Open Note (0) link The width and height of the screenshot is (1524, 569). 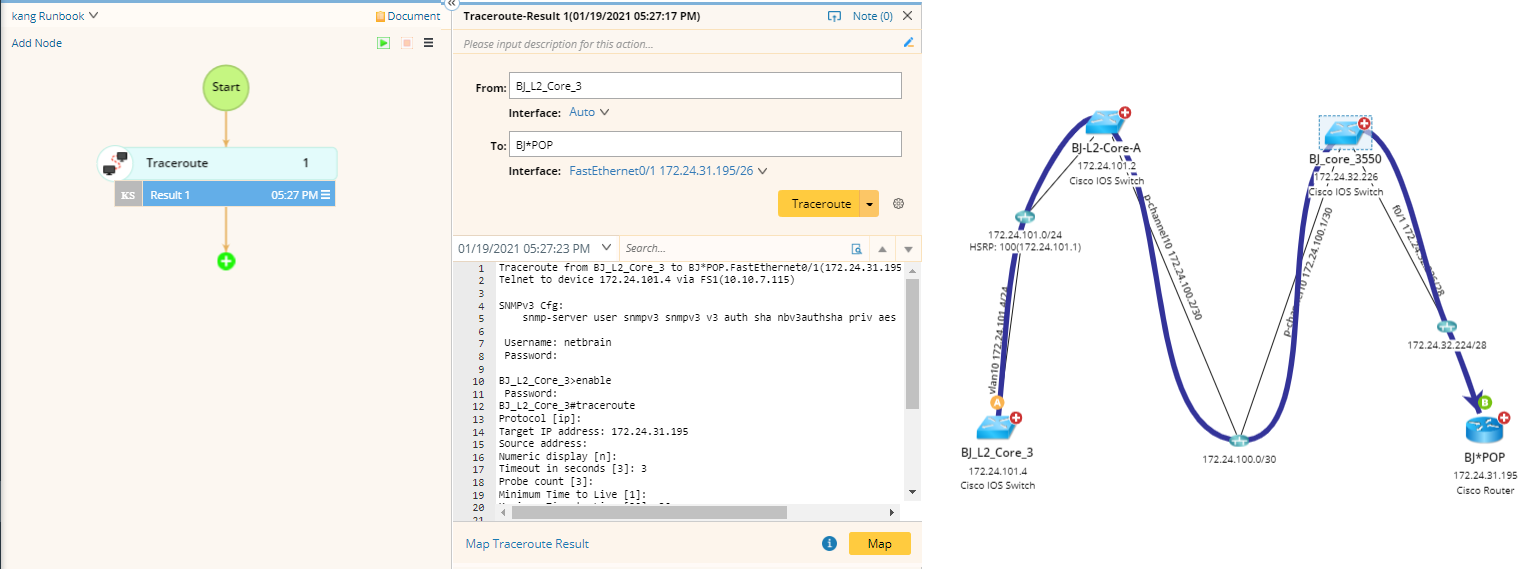[x=872, y=16]
